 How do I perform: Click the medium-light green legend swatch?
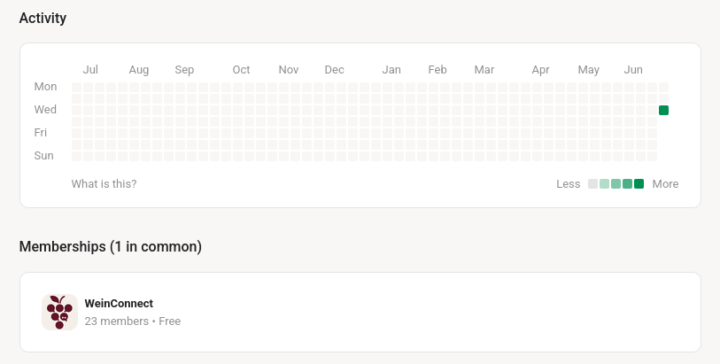coord(616,184)
